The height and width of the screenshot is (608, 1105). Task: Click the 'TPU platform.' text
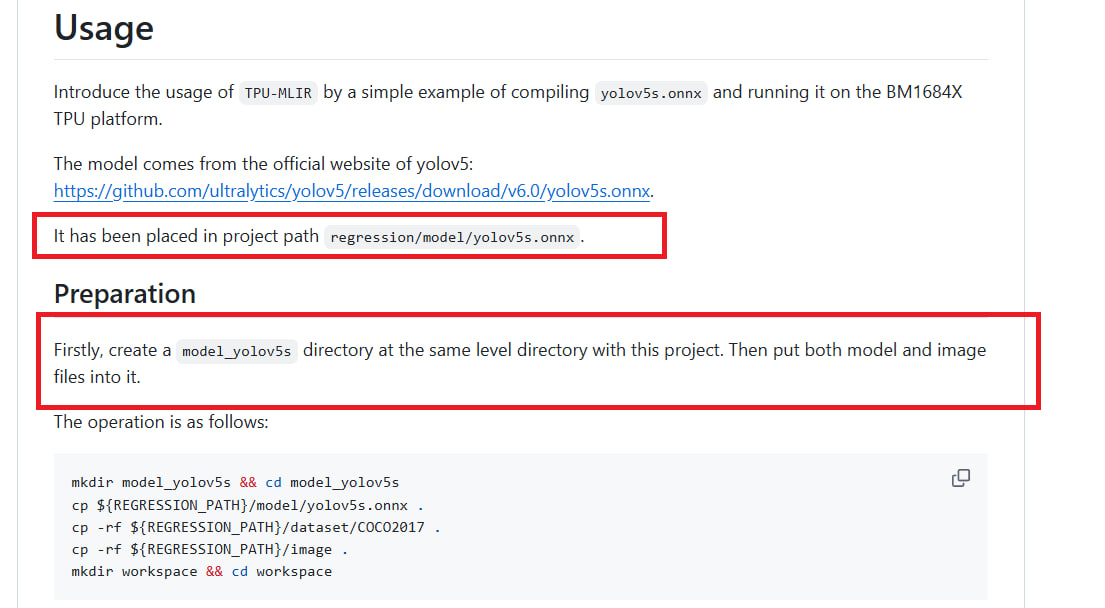coord(108,119)
